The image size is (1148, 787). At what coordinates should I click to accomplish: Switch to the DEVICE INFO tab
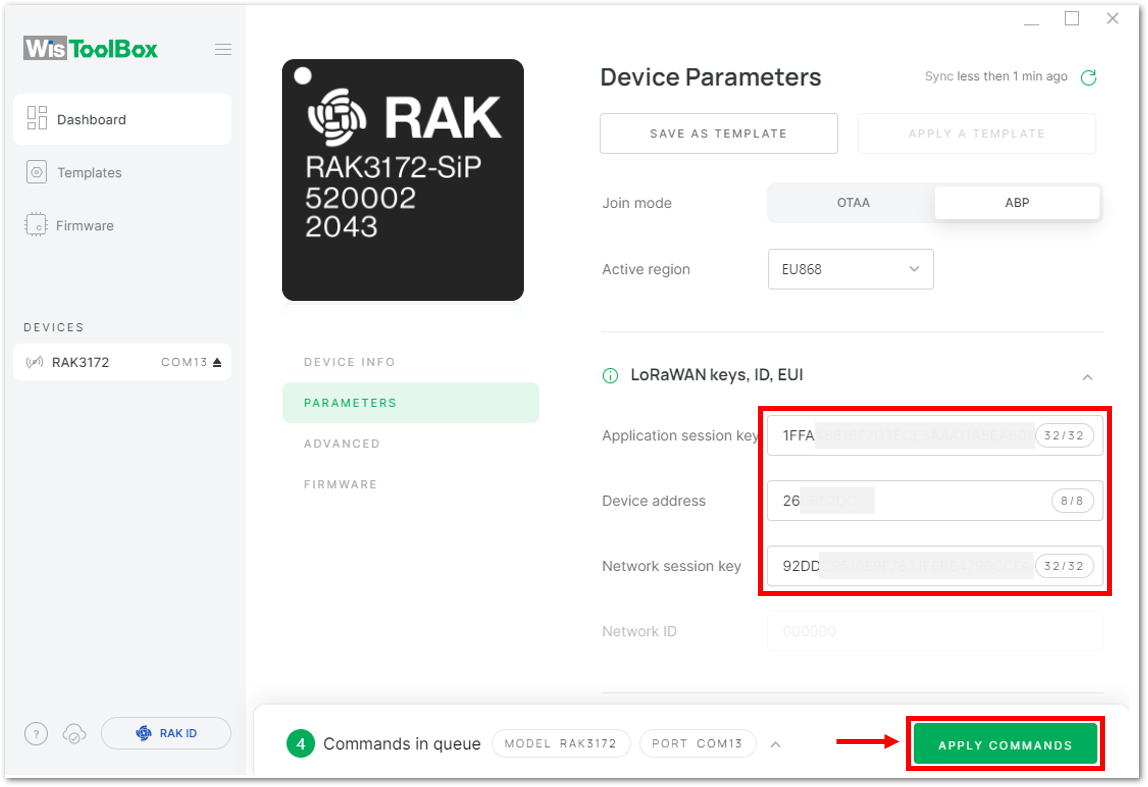349,362
